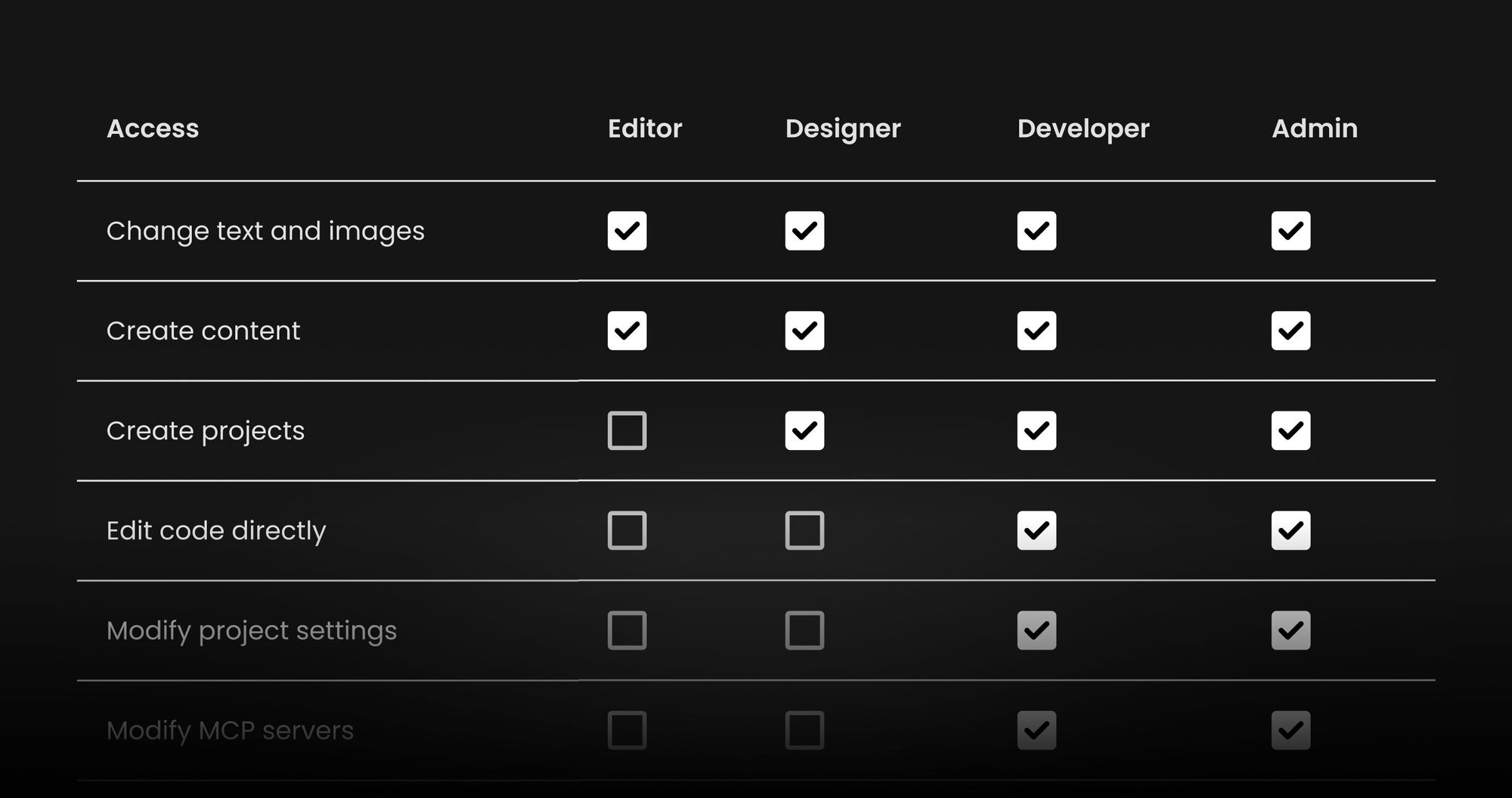Image resolution: width=1512 pixels, height=798 pixels.
Task: Click the Editor column header
Action: tap(645, 129)
